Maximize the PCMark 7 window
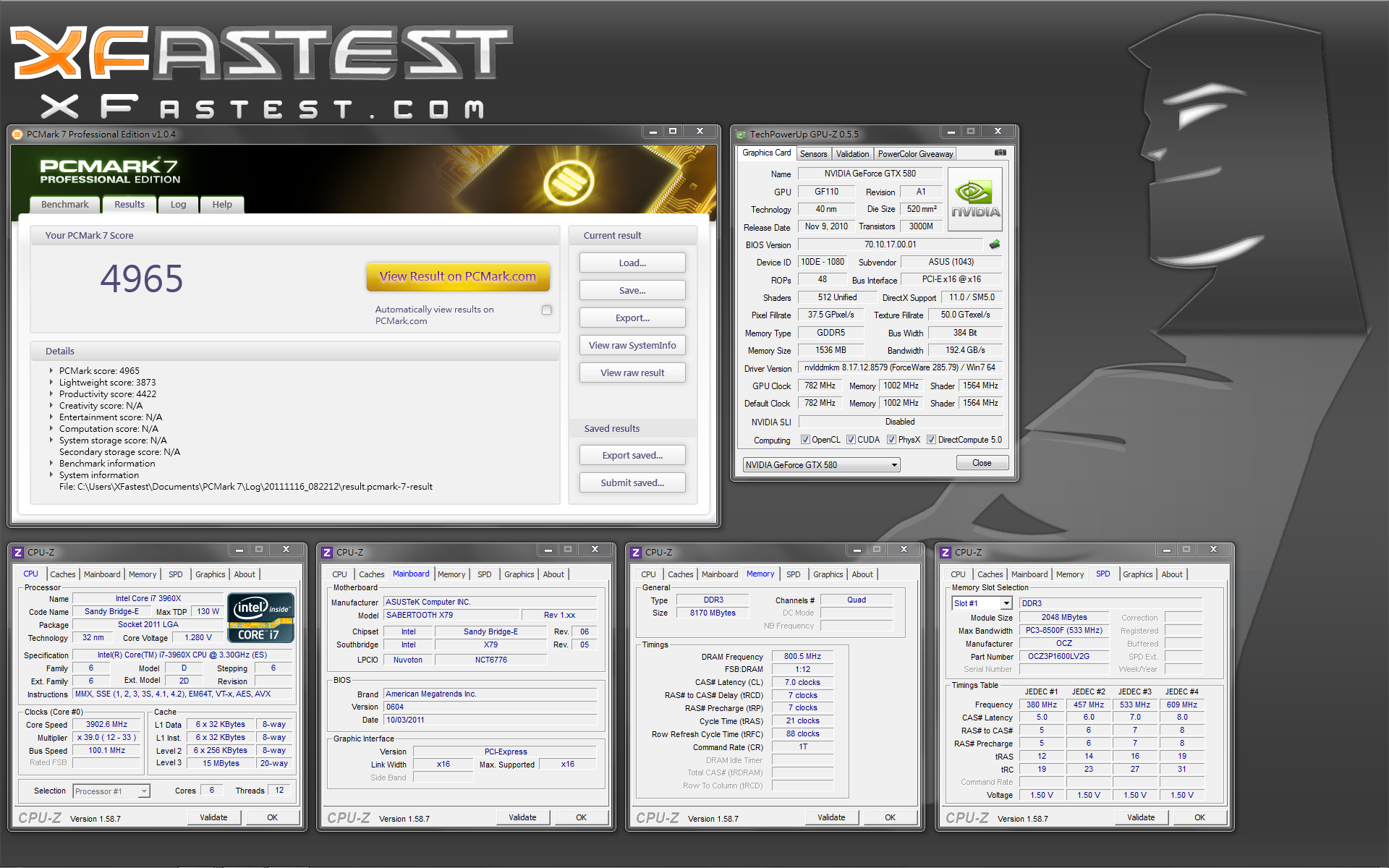Viewport: 1389px width, 868px height. coord(673,132)
